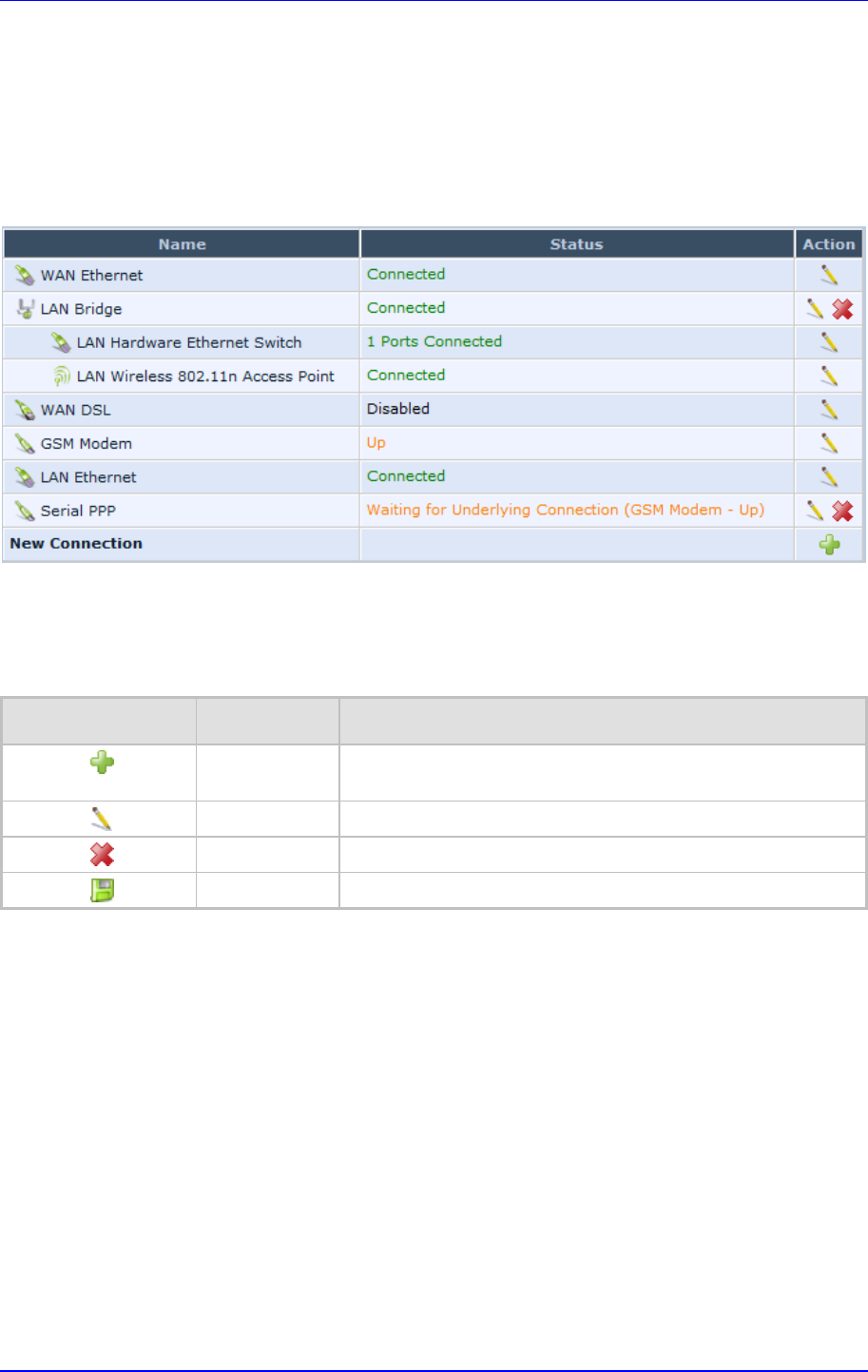Click the Status column header

coord(576,244)
